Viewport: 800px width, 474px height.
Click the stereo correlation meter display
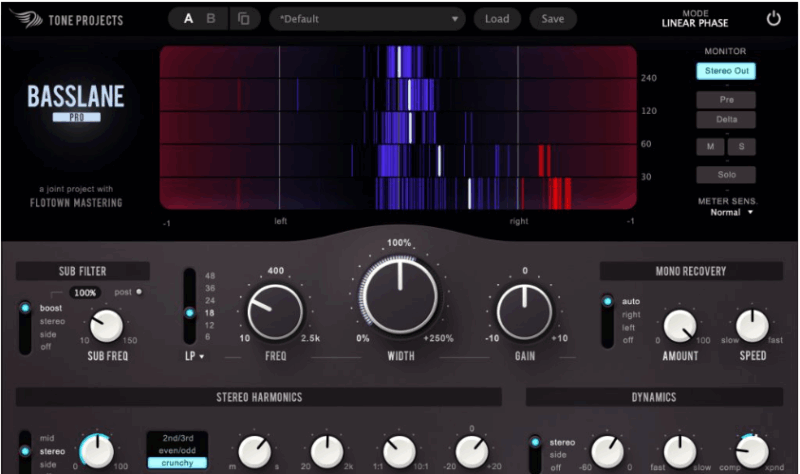(398, 128)
